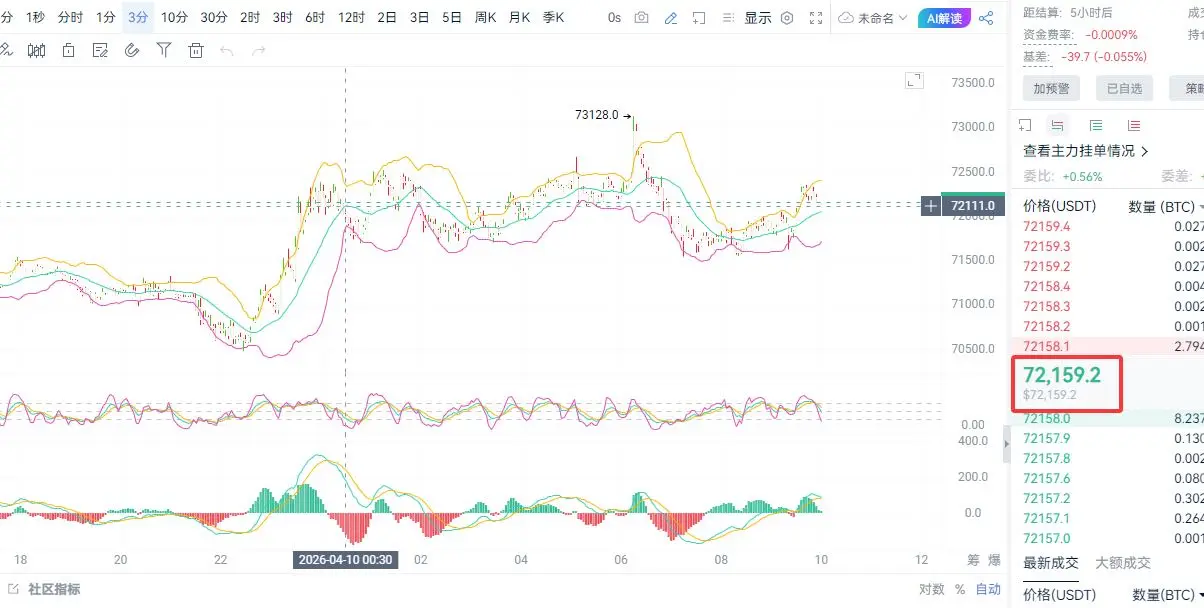Show buy orders only view
1204x608 pixels.
point(1096,125)
